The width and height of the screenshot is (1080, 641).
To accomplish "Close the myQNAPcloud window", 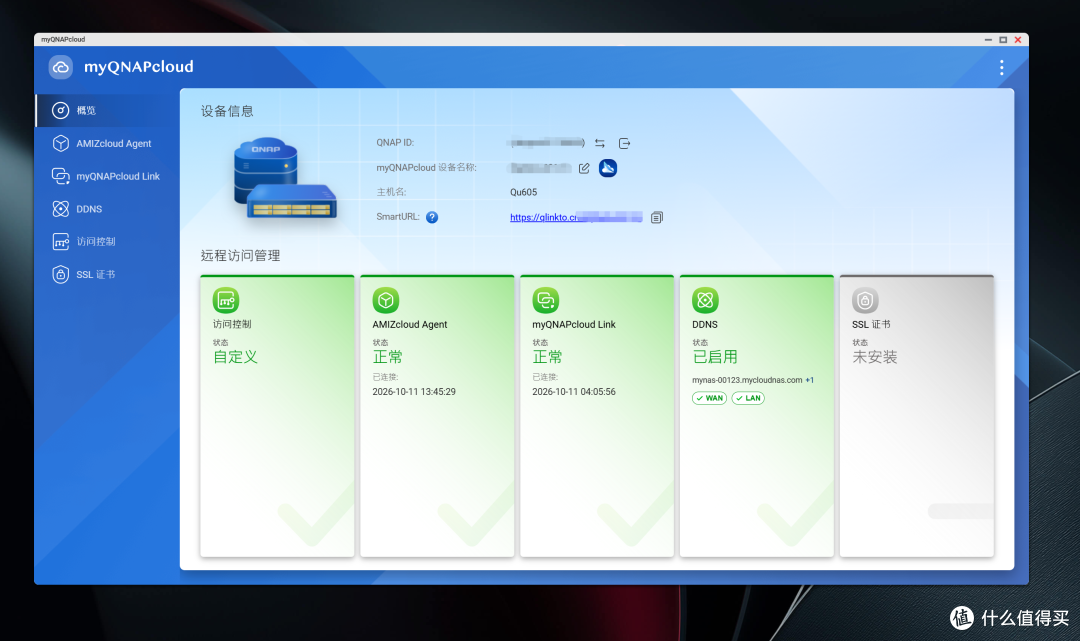I will pyautogui.click(x=1018, y=40).
